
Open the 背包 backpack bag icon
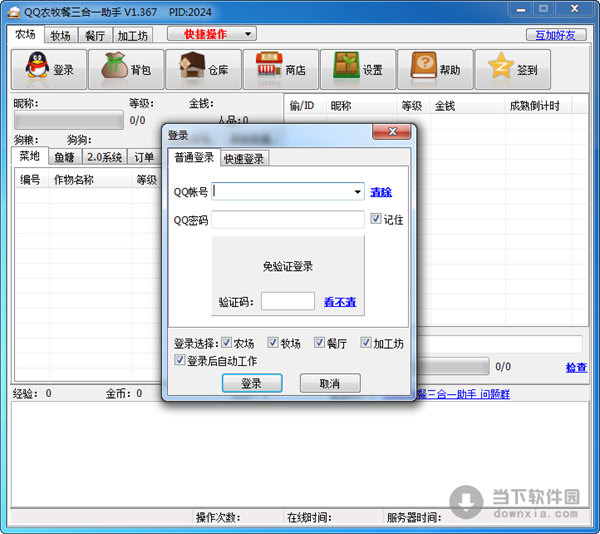(126, 69)
